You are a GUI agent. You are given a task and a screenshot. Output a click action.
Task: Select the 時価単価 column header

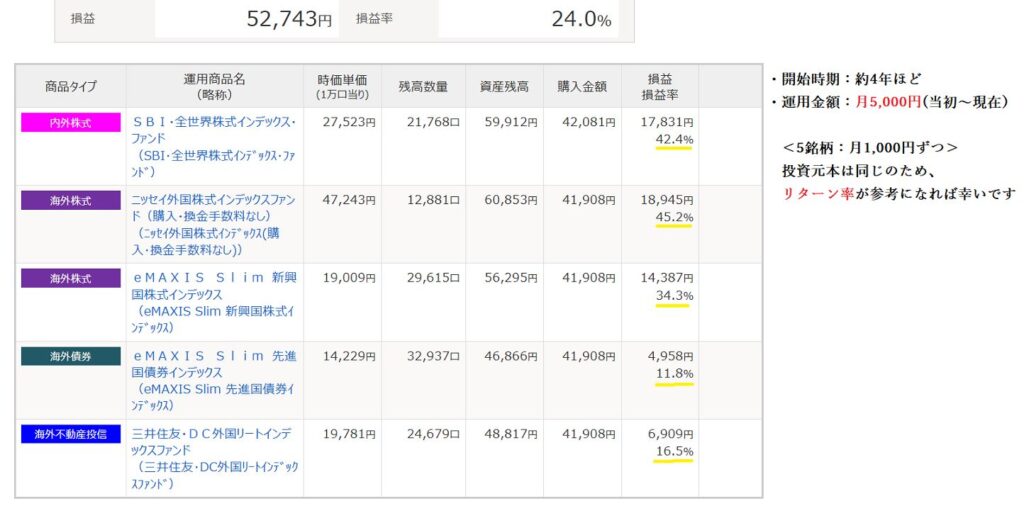click(x=342, y=87)
